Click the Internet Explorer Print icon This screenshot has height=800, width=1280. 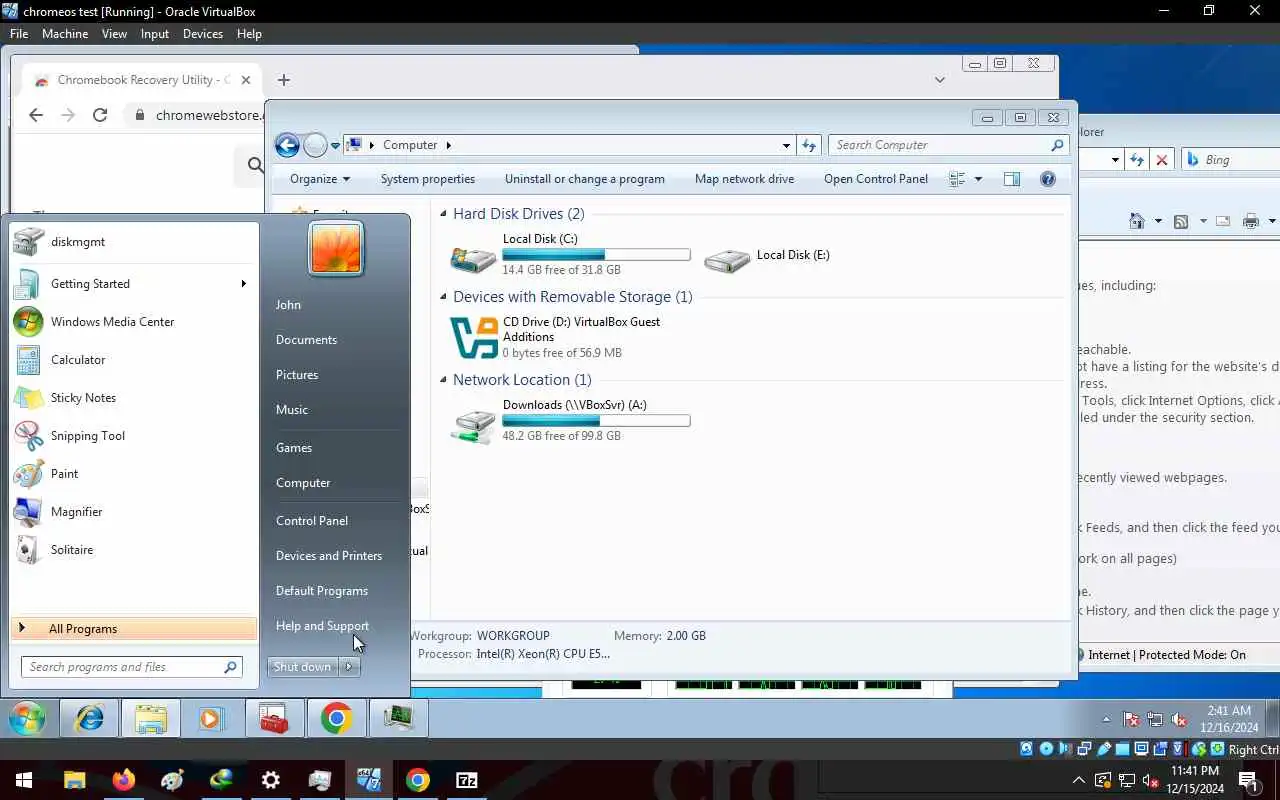click(x=1250, y=221)
